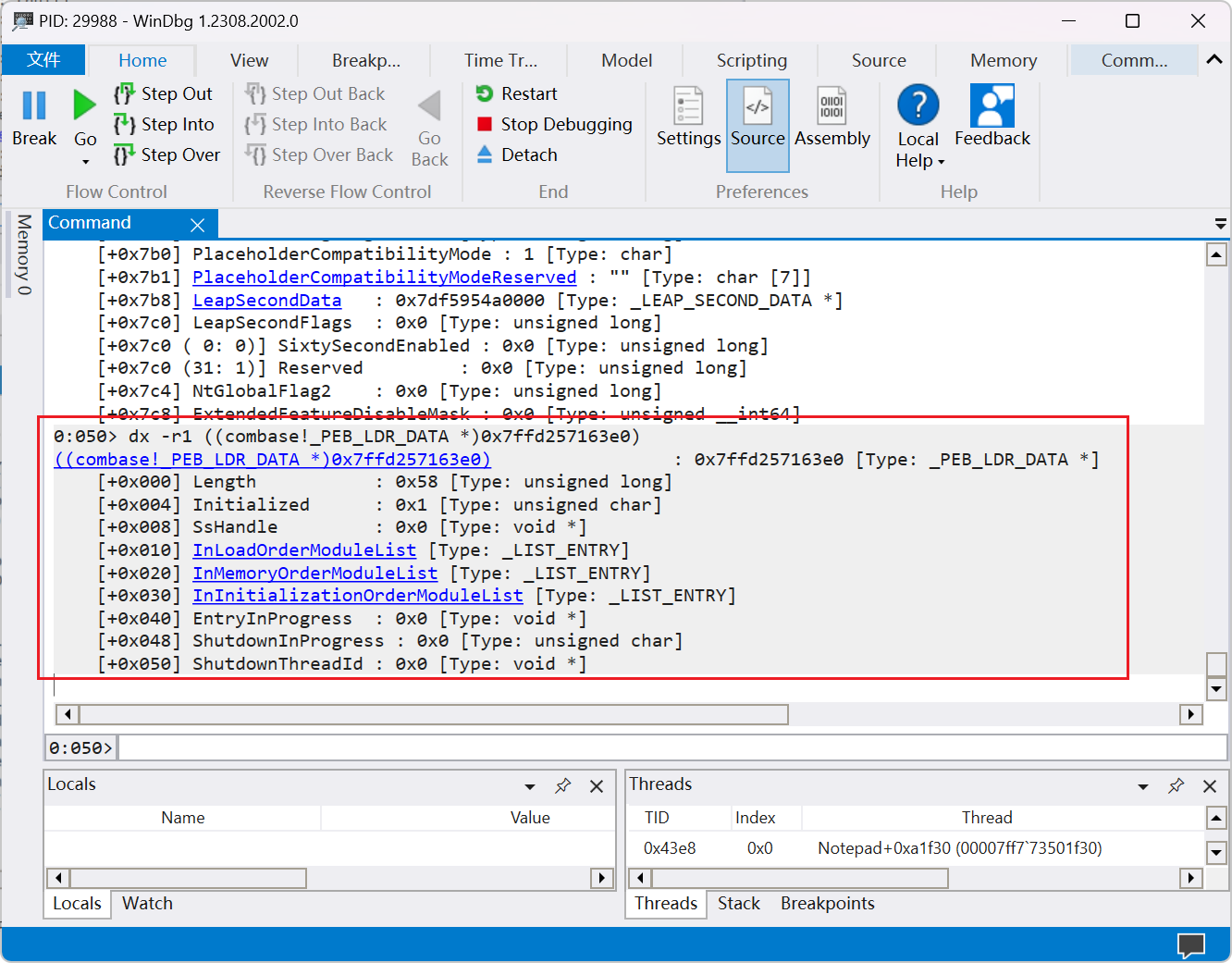The image size is (1232, 963).
Task: Click the command output scroll down arrow
Action: (1216, 688)
